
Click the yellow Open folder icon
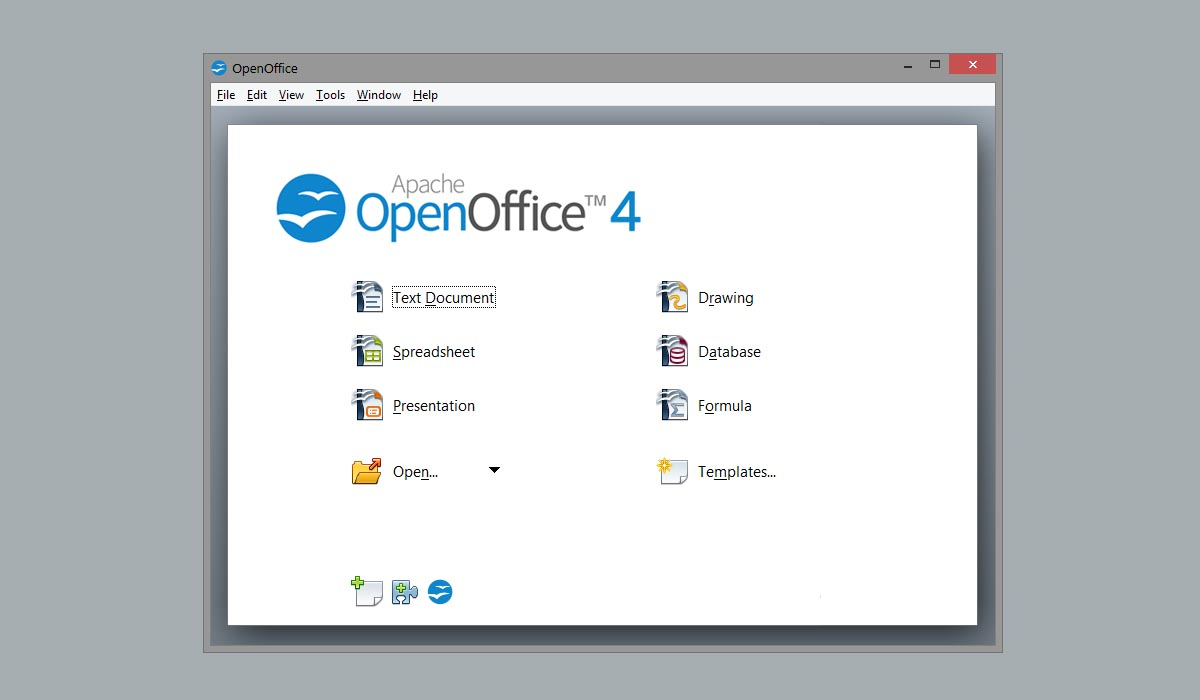click(x=367, y=471)
